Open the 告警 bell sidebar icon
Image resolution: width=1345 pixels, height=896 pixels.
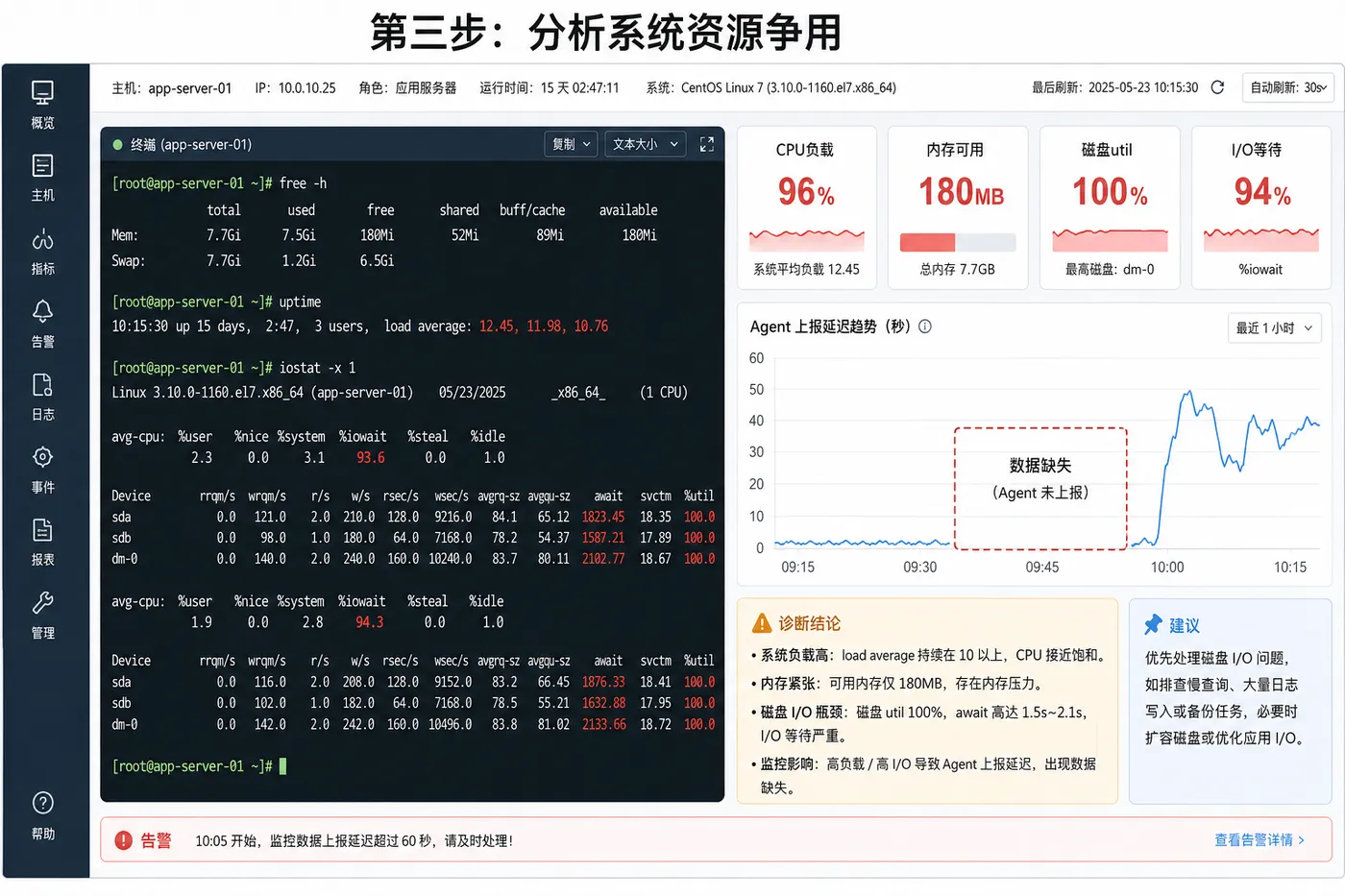[x=42, y=311]
